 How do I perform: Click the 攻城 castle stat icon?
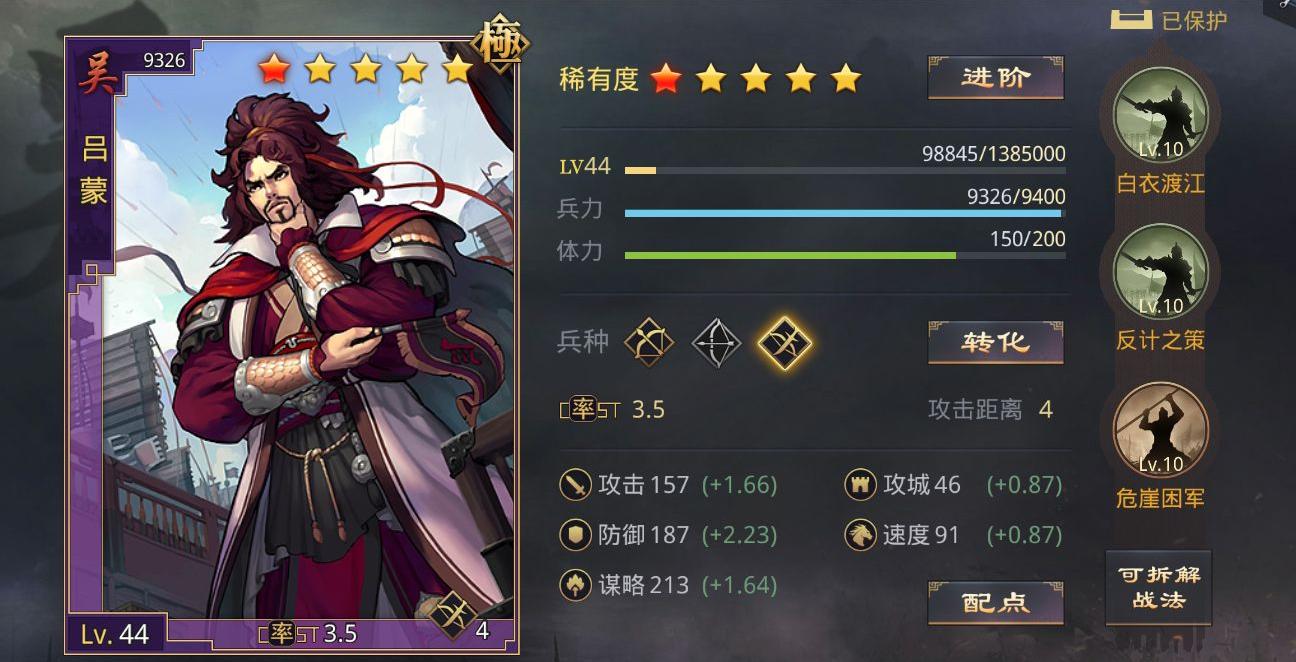pyautogui.click(x=860, y=485)
